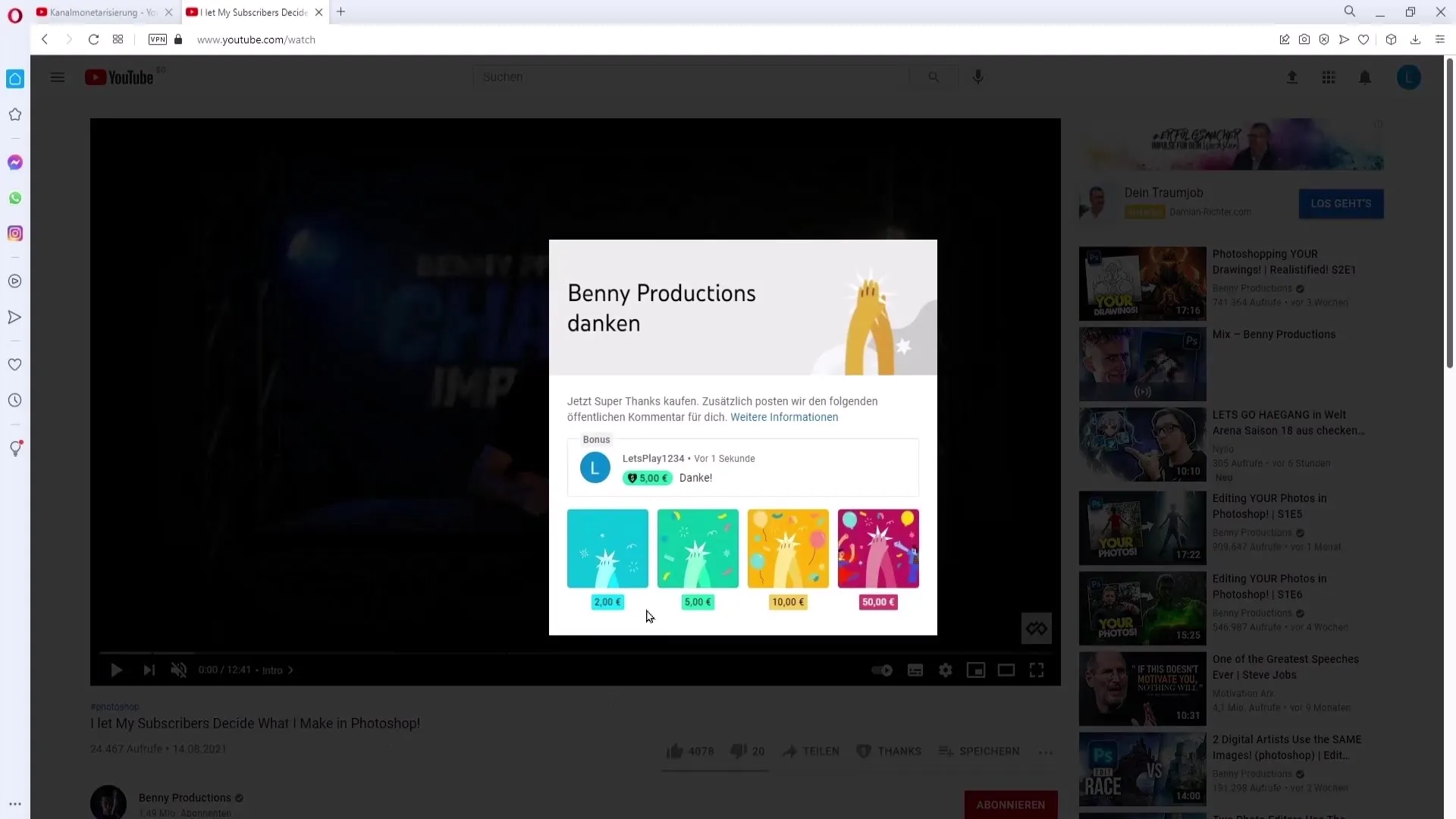Screen dimensions: 1456x819
Task: Dislike the video with 20 dislikes
Action: pyautogui.click(x=747, y=752)
